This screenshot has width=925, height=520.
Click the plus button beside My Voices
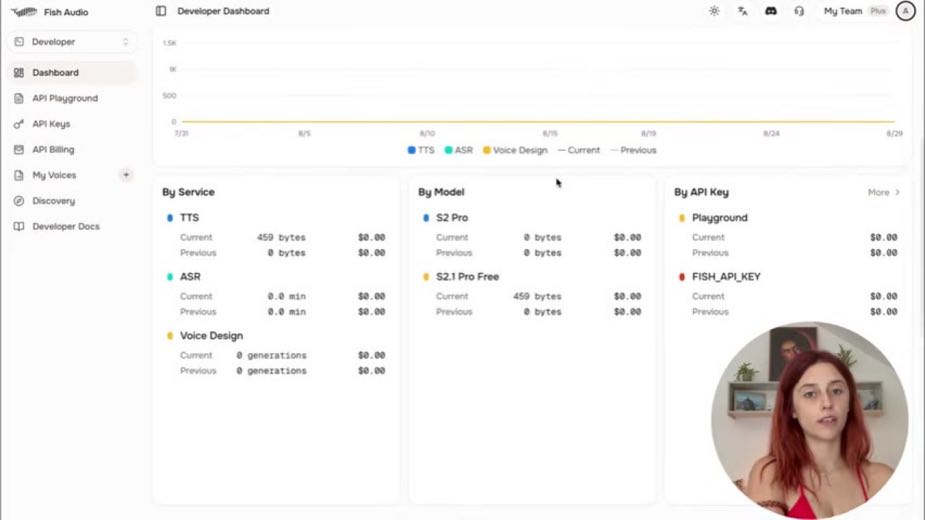click(x=126, y=175)
